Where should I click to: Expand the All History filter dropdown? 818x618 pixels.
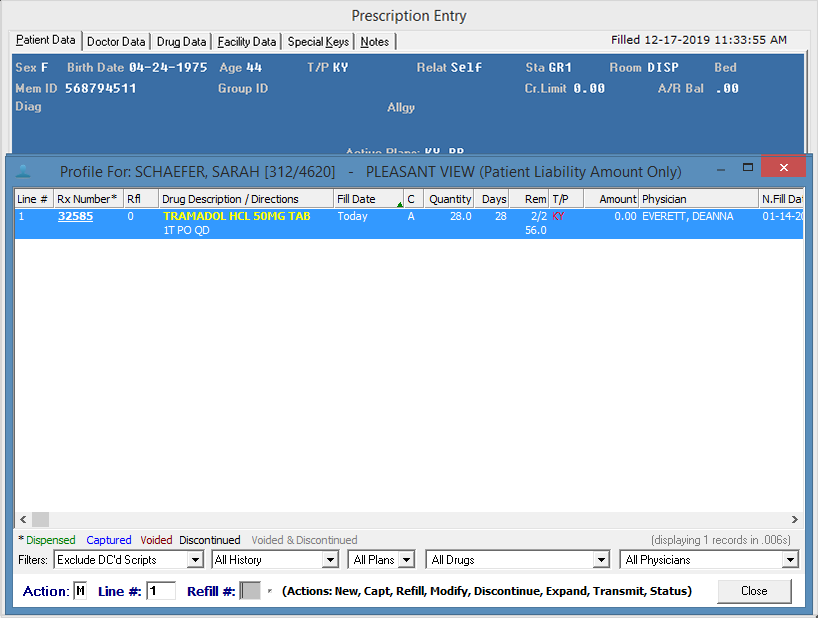330,560
